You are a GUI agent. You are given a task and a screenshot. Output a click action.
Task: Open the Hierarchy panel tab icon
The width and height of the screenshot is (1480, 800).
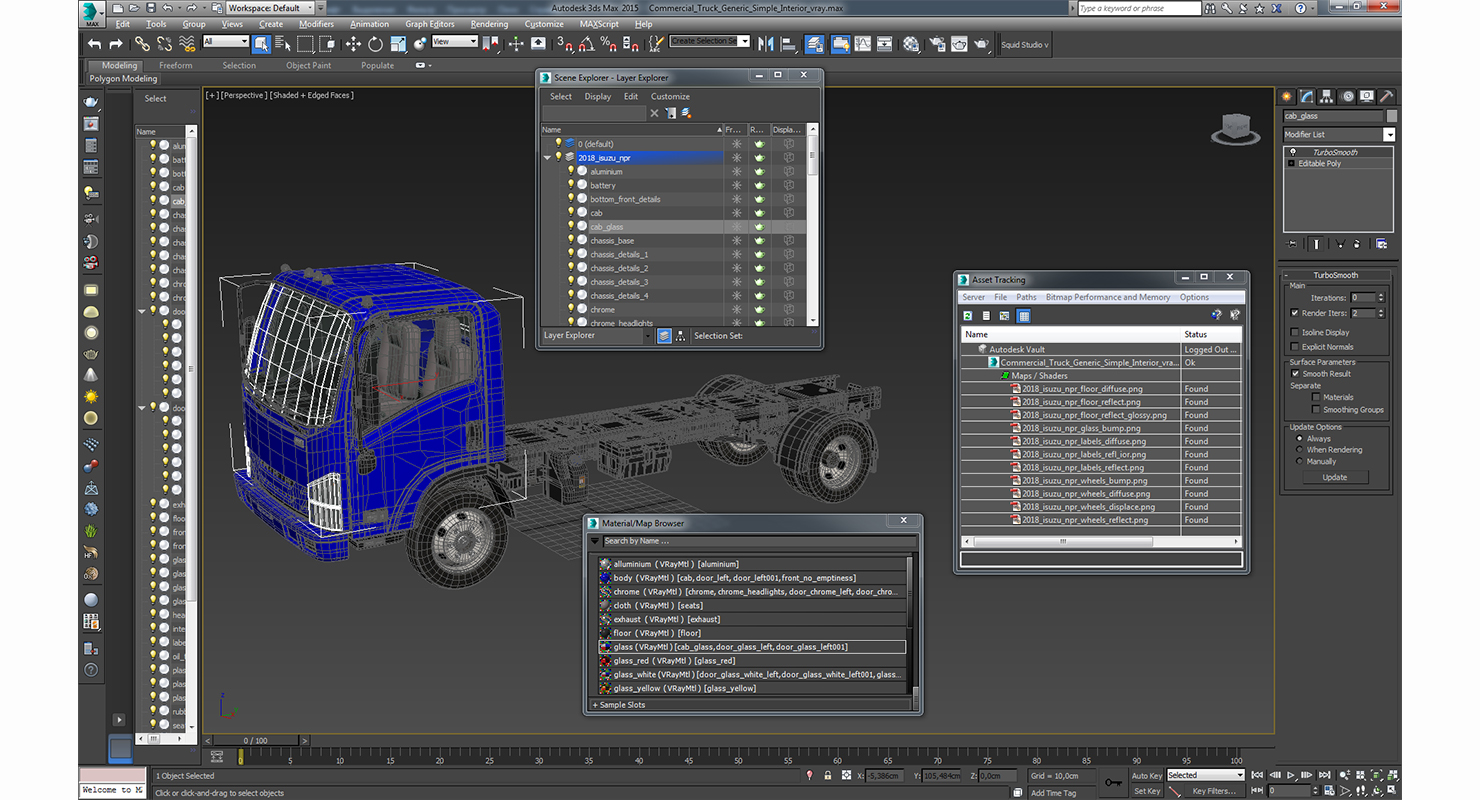tap(1326, 96)
